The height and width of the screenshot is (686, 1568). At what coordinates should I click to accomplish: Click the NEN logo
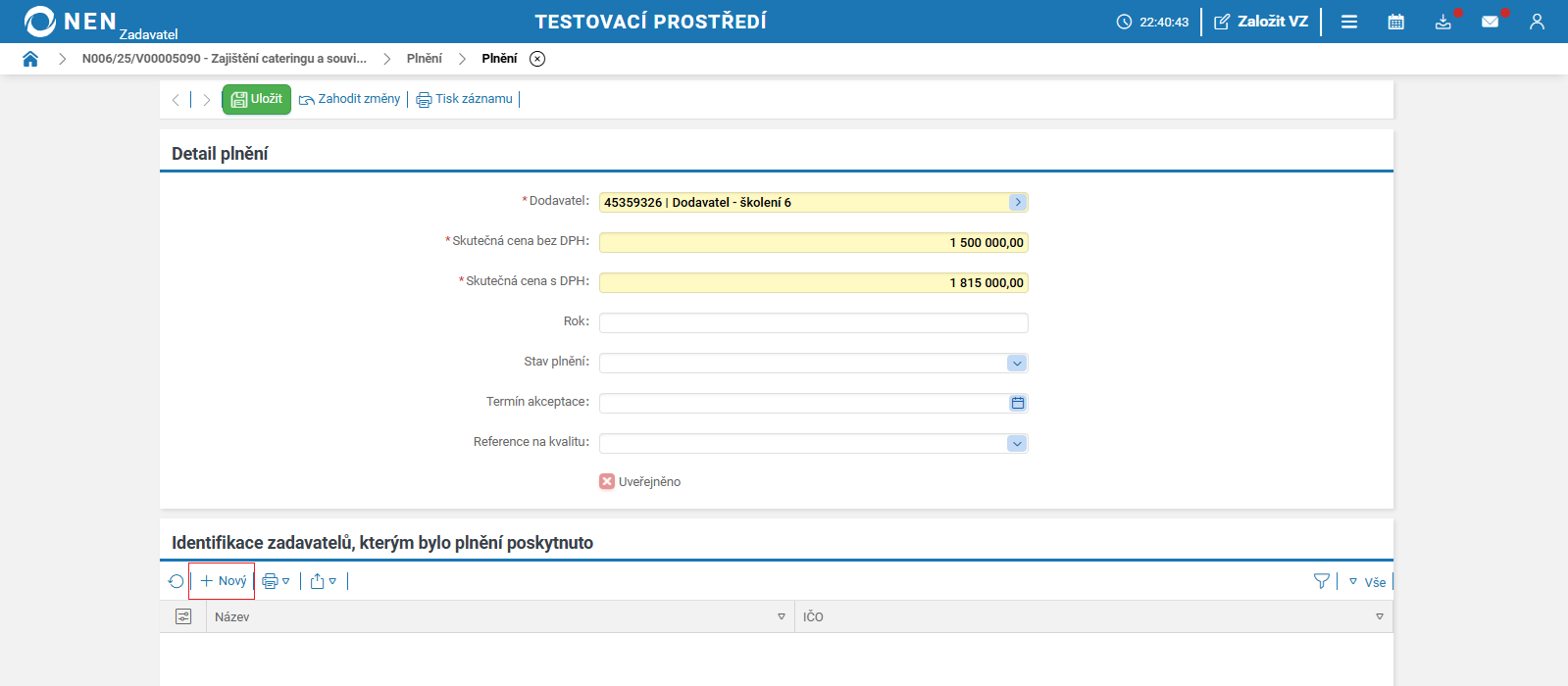71,22
